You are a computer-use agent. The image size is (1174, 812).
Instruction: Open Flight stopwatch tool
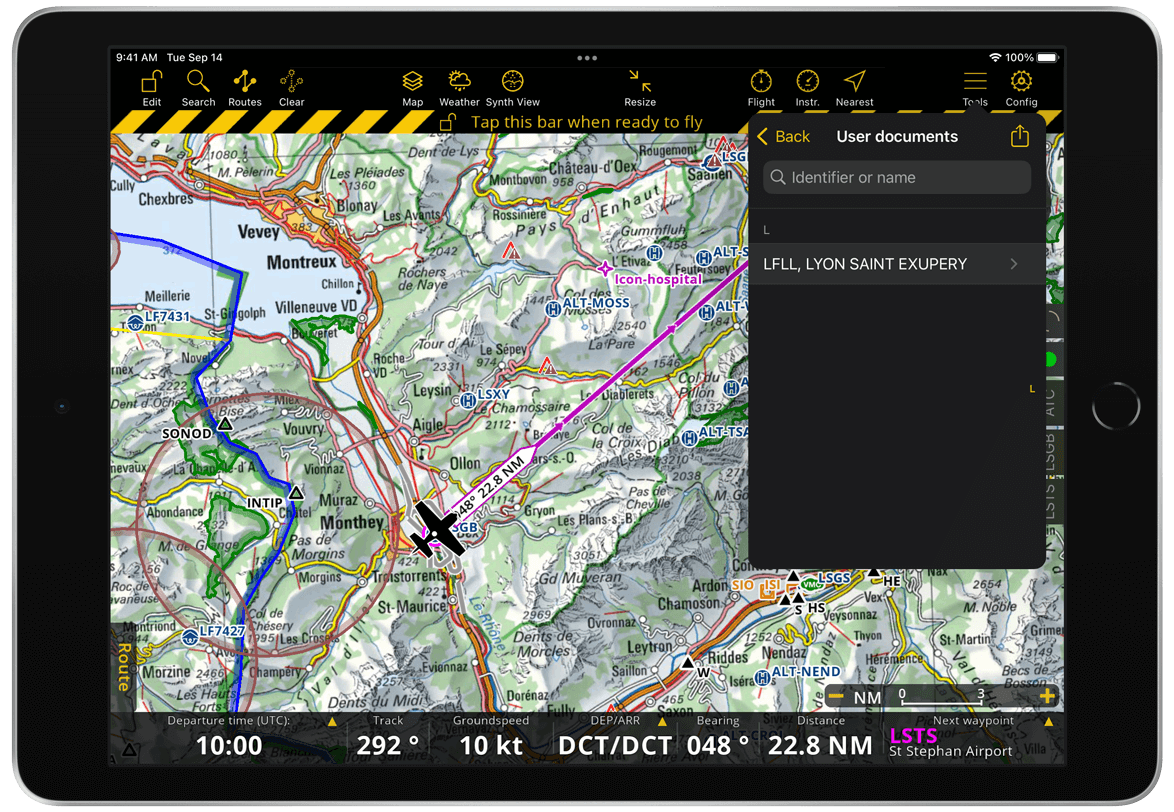[x=761, y=88]
